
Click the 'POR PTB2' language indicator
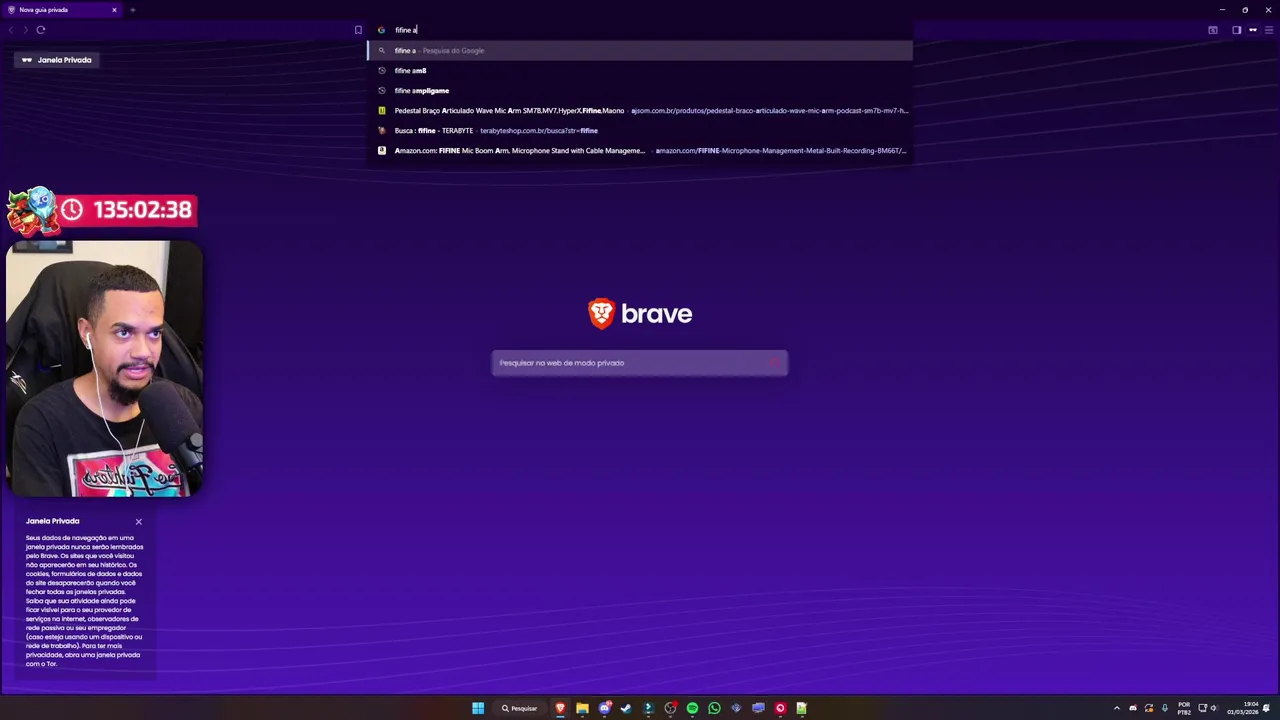(x=1184, y=708)
